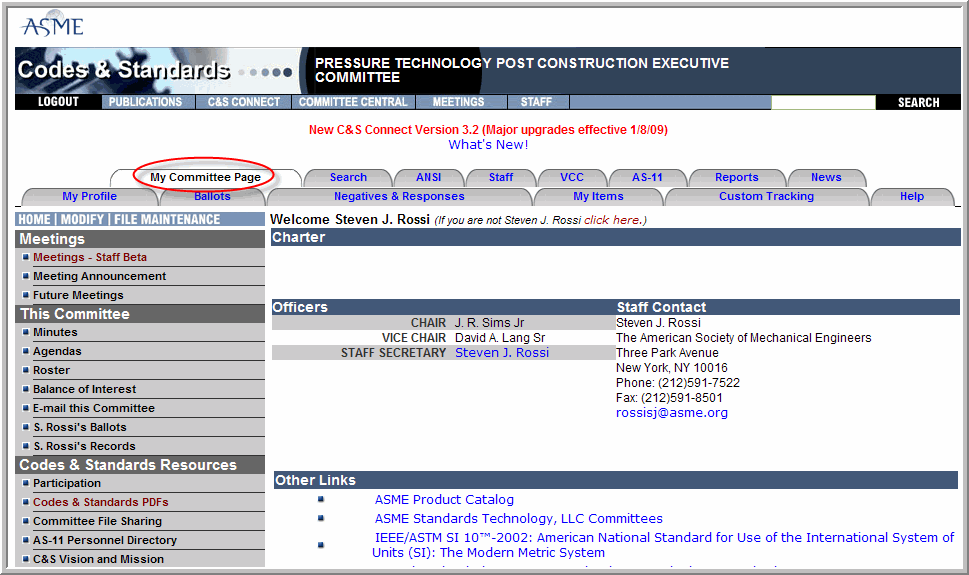Switch to the ANSI tab
Viewport: 969px width, 575px height.
coord(428,177)
